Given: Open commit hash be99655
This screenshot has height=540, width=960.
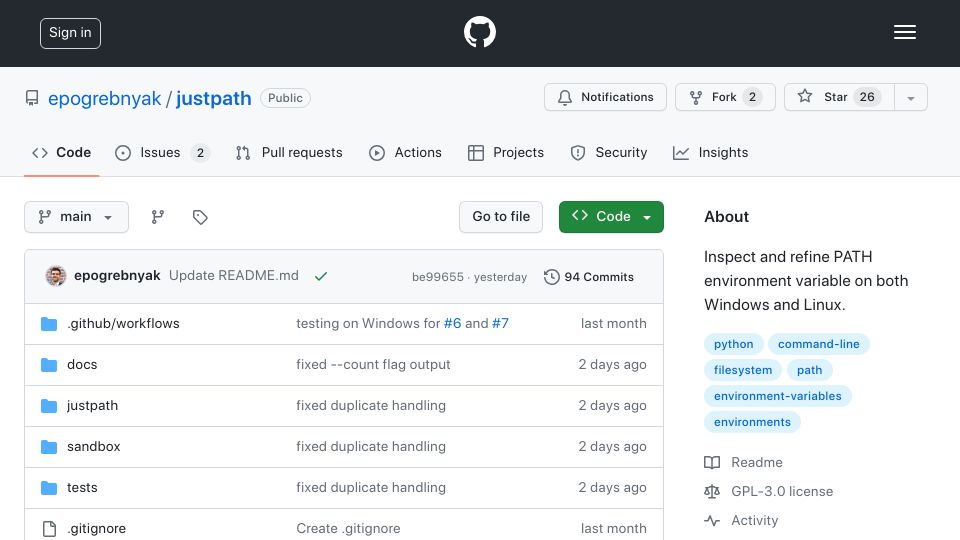Looking at the screenshot, I should pos(438,277).
